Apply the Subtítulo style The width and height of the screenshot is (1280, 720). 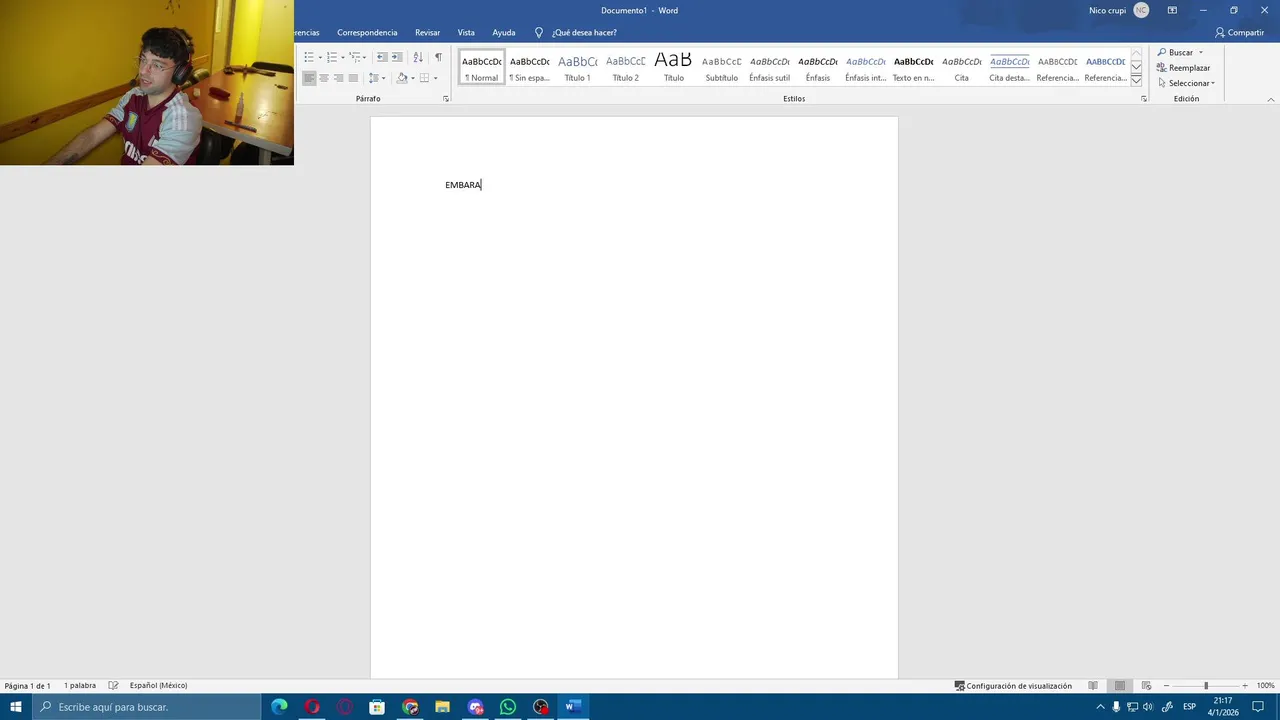pos(722,67)
